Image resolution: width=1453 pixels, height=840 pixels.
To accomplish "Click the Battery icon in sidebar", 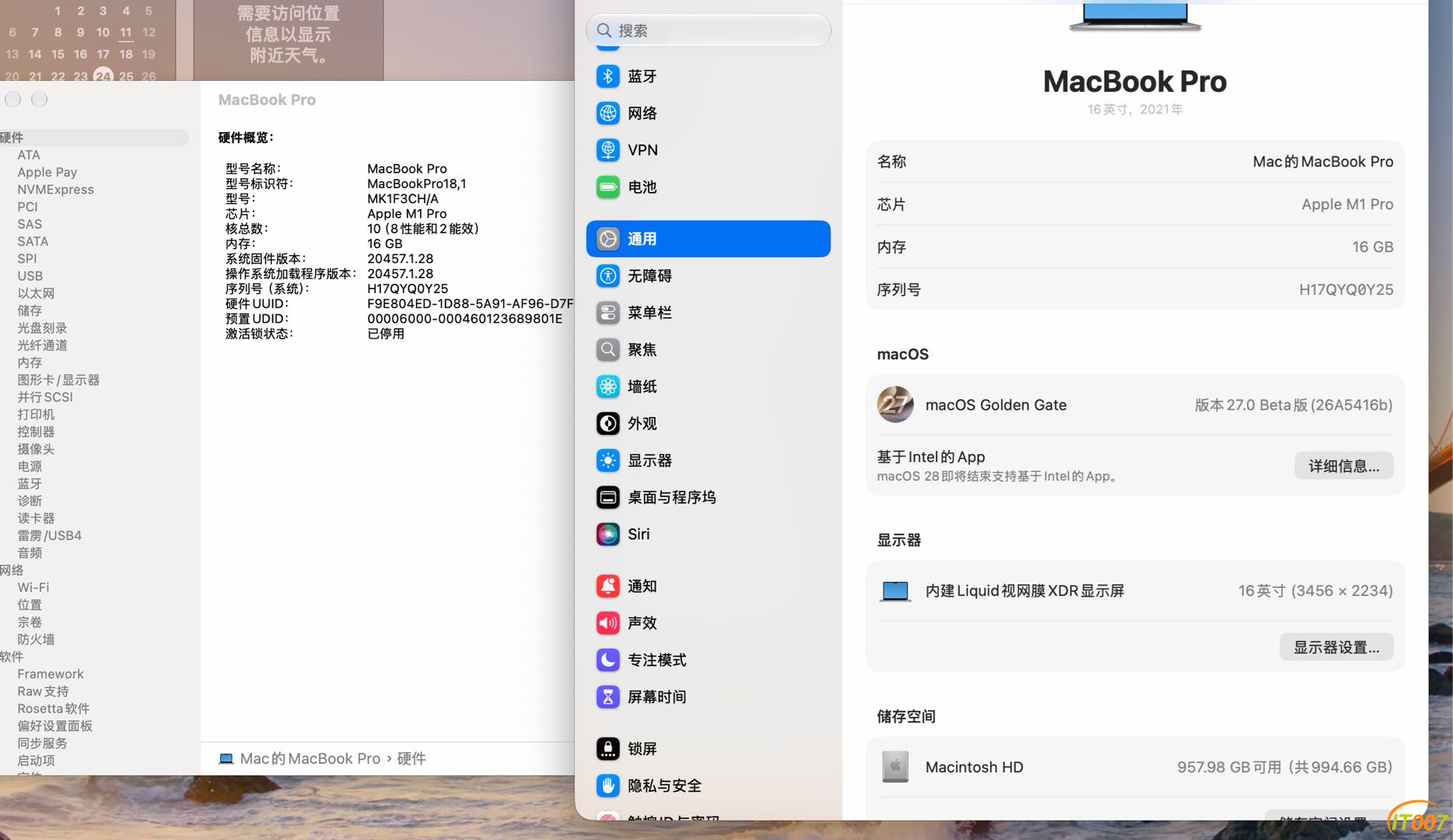I will tap(607, 187).
